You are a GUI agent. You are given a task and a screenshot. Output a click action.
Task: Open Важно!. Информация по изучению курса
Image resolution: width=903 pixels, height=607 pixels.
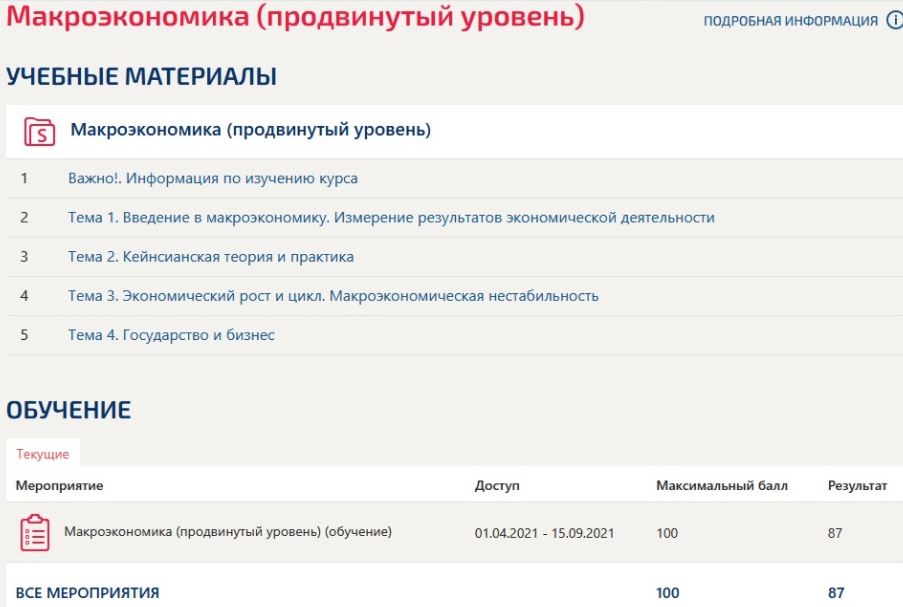(x=213, y=178)
